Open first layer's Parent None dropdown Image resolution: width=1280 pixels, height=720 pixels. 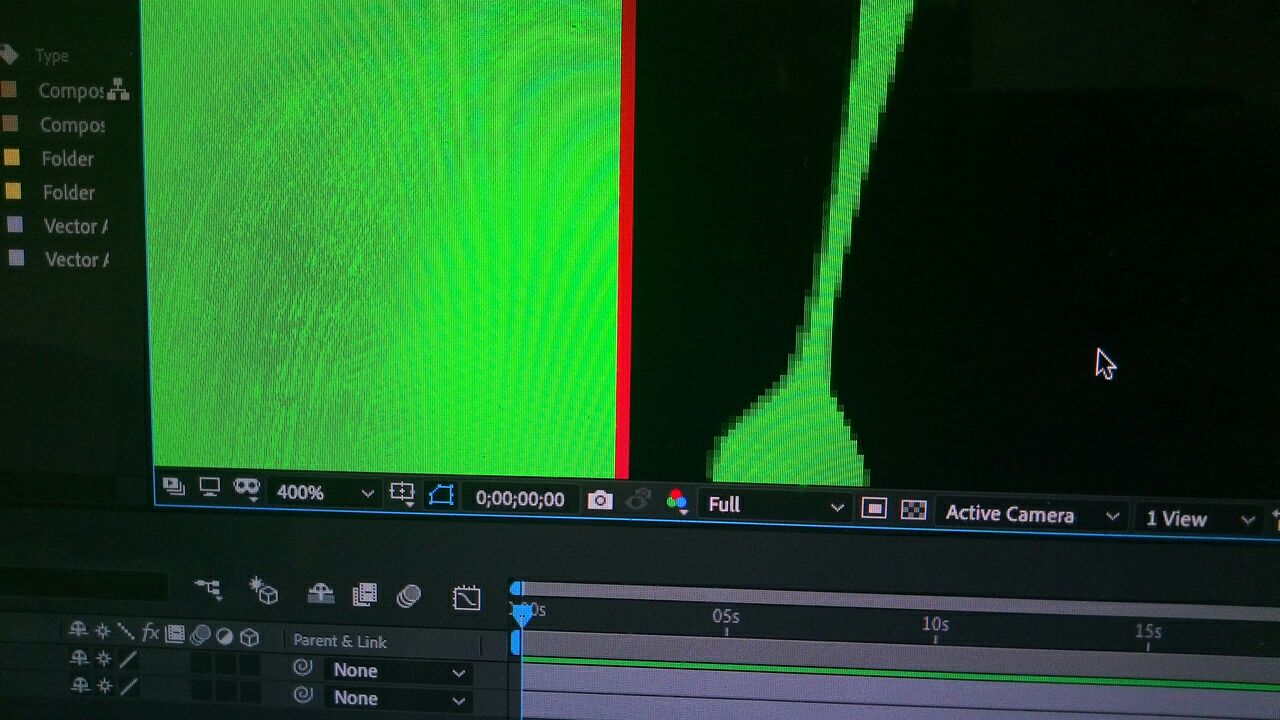tap(398, 671)
